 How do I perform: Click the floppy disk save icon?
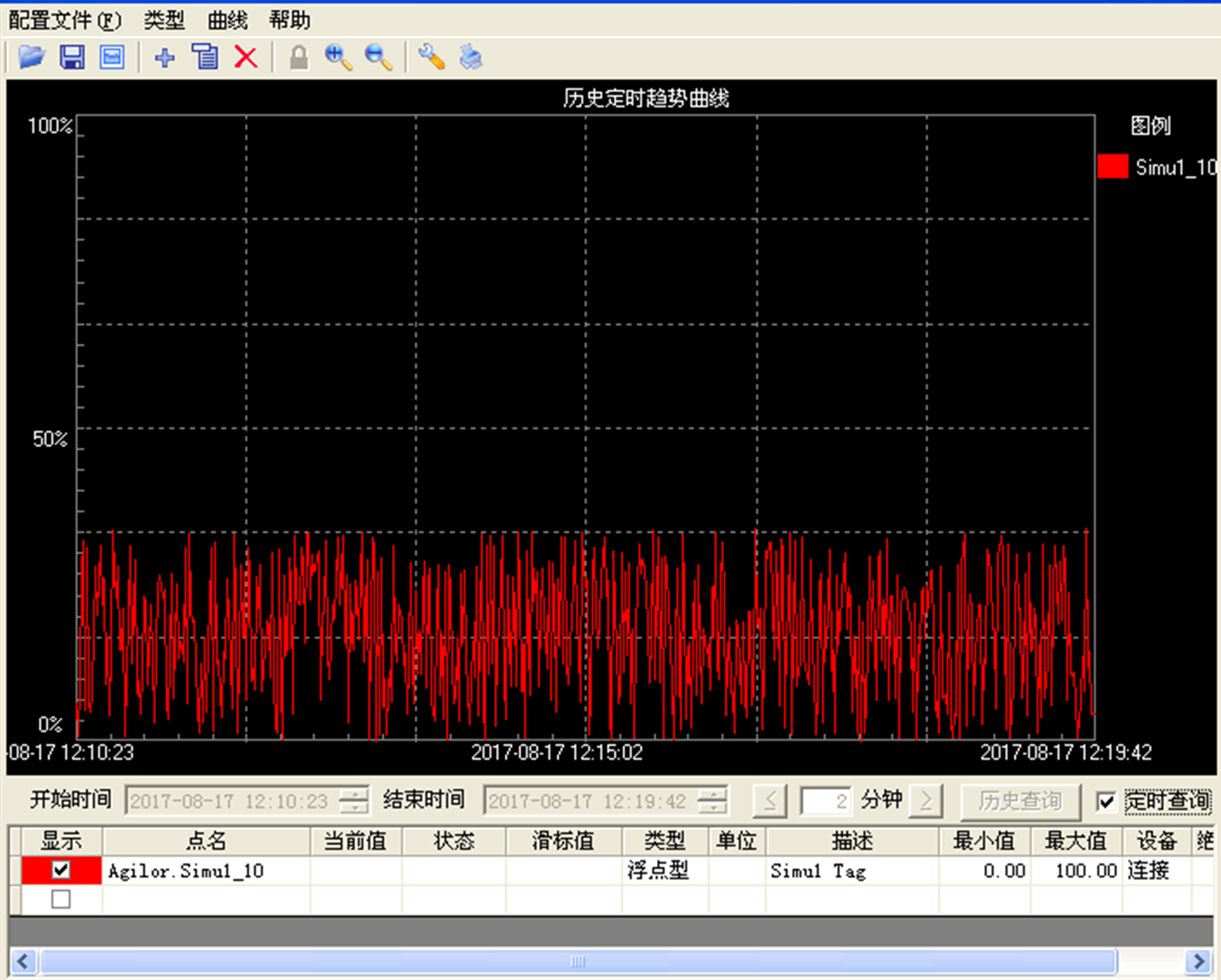72,58
